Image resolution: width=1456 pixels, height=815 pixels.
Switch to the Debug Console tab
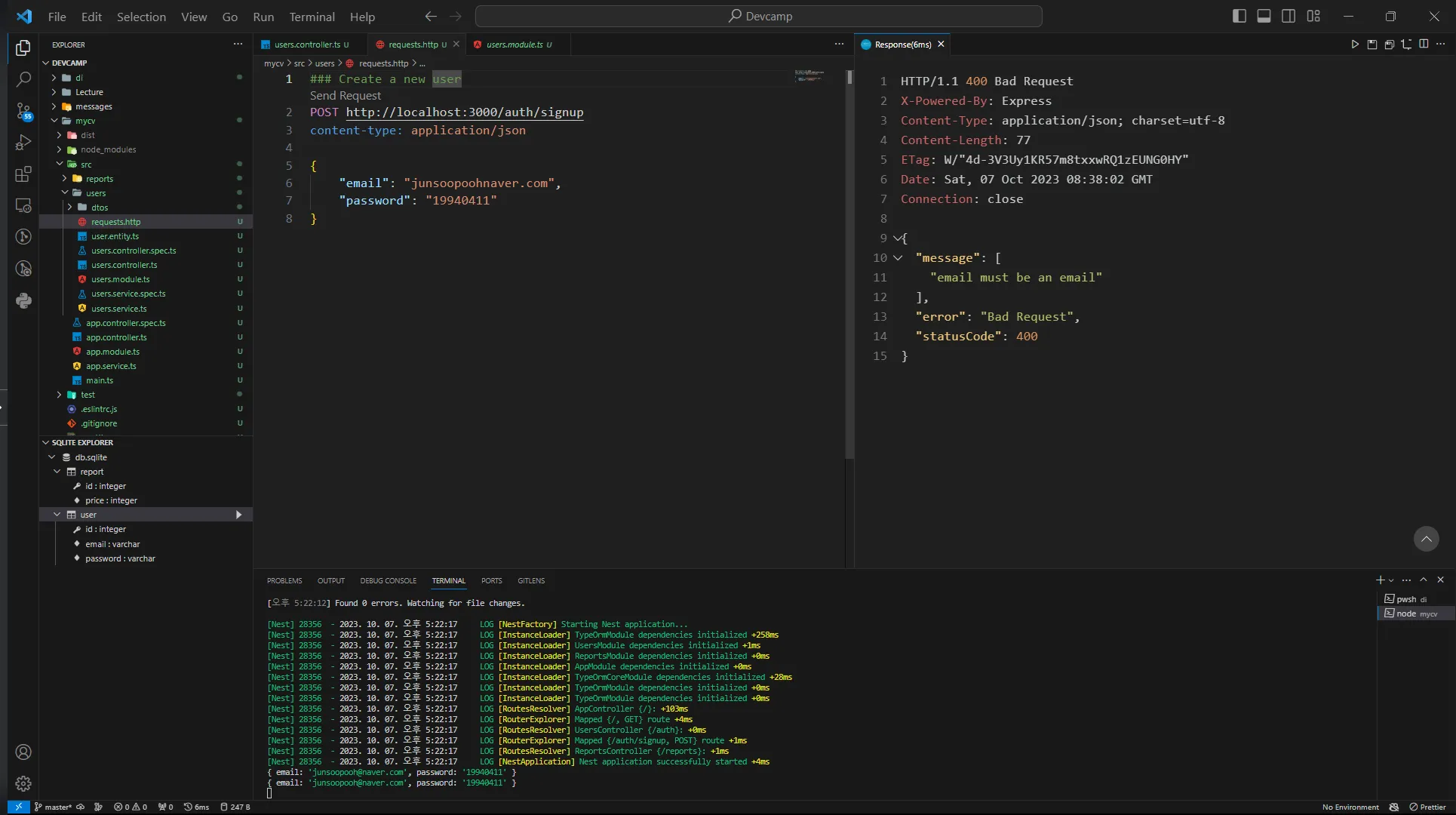click(x=388, y=580)
